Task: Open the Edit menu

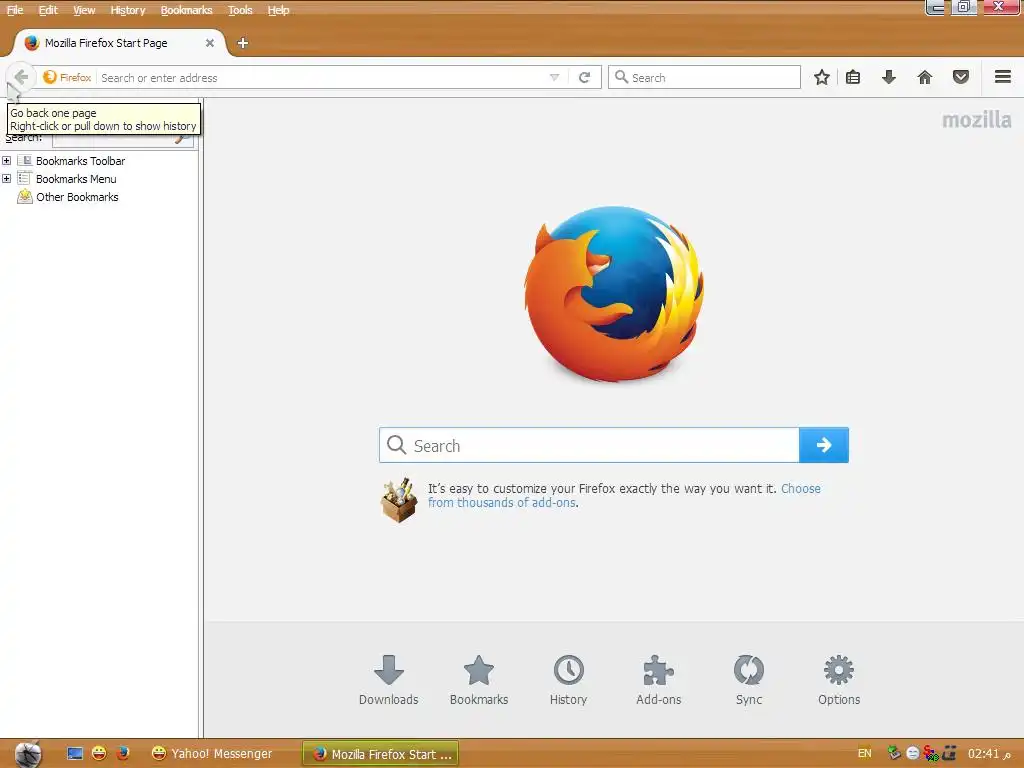Action: coord(48,10)
